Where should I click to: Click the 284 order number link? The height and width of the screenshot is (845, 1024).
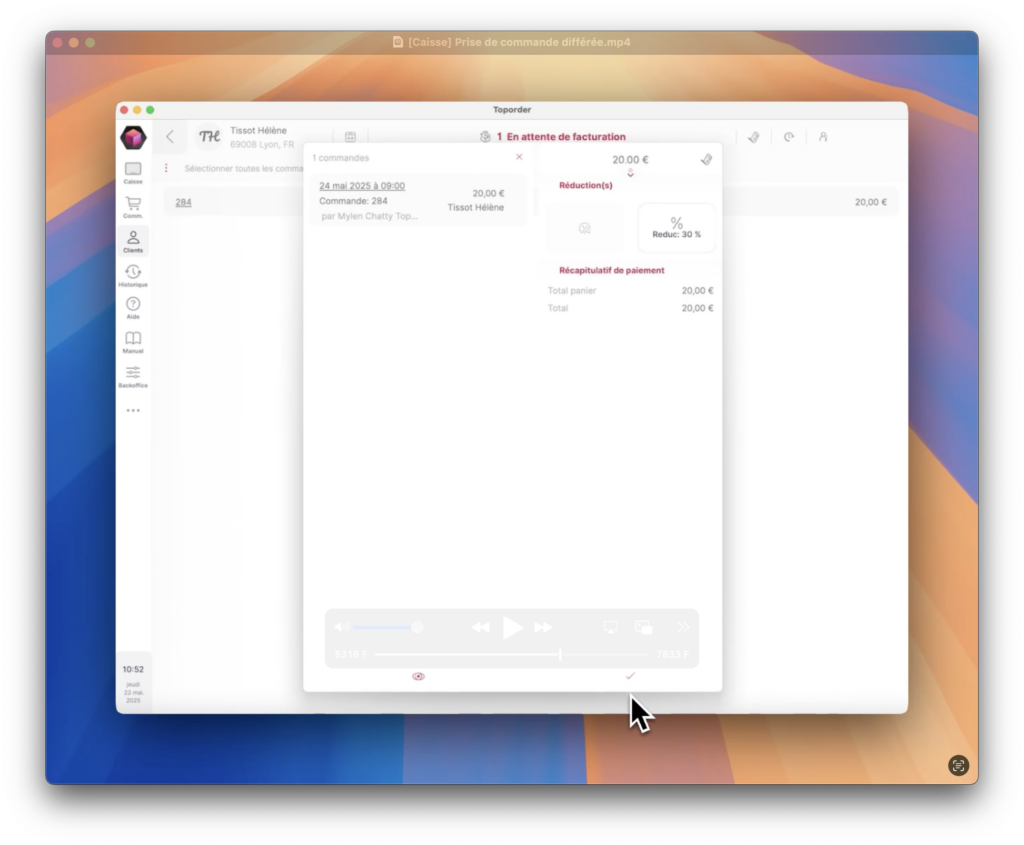coord(183,202)
